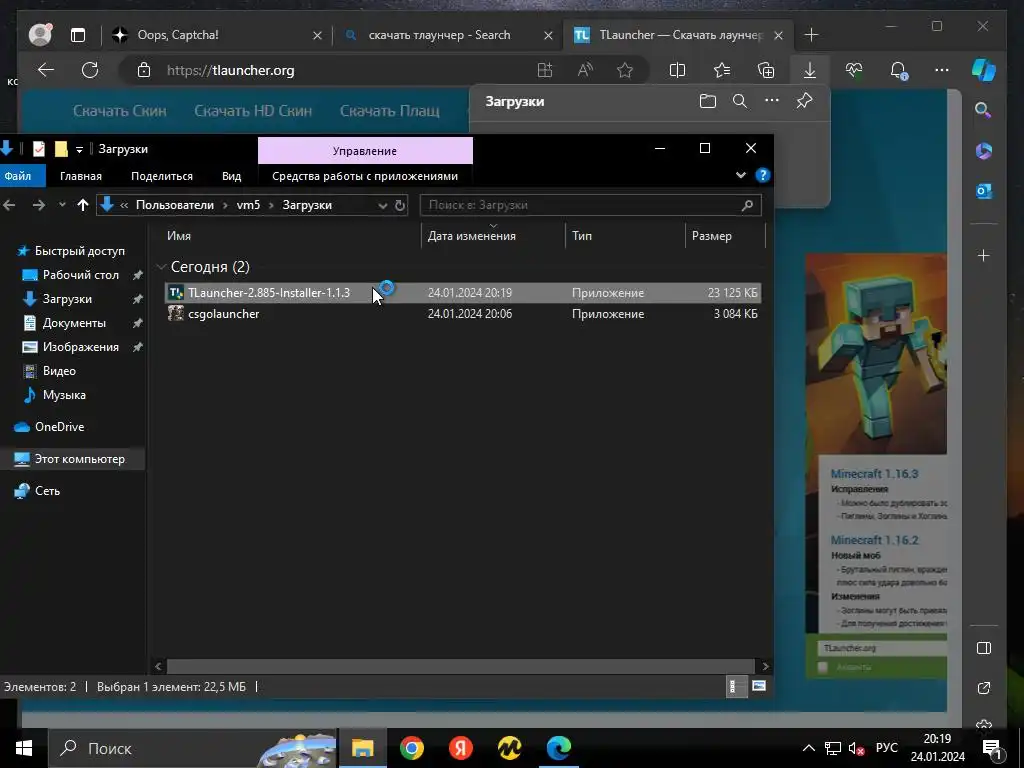Viewport: 1024px width, 768px height.
Task: Open Outlook icon in Edge sidebar
Action: point(984,191)
